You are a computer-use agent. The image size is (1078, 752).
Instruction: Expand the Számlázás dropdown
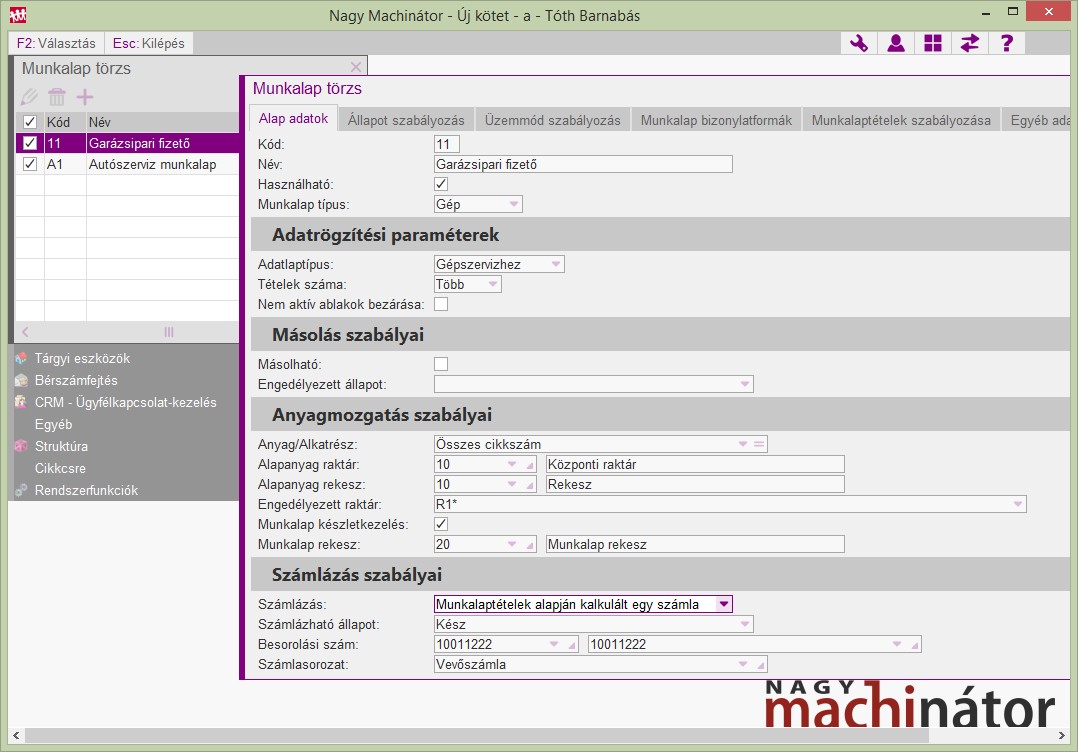pos(724,604)
